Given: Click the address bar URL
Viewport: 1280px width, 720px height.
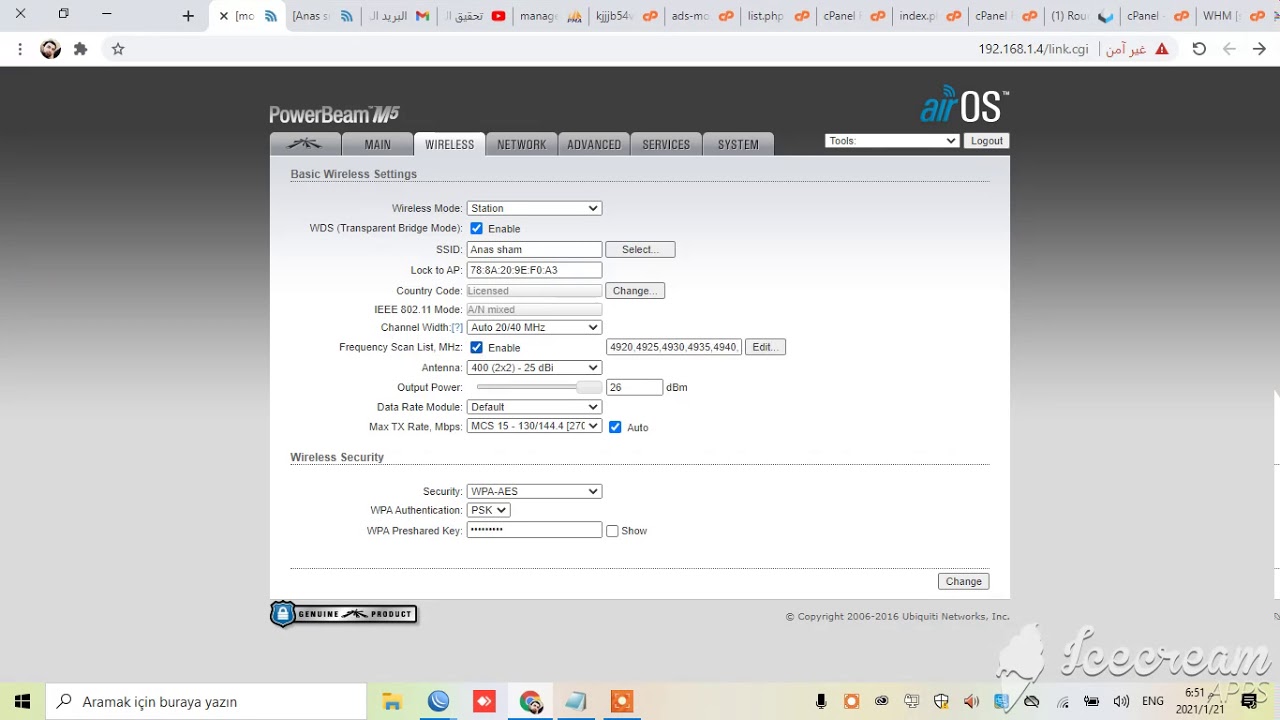Looking at the screenshot, I should point(1033,49).
